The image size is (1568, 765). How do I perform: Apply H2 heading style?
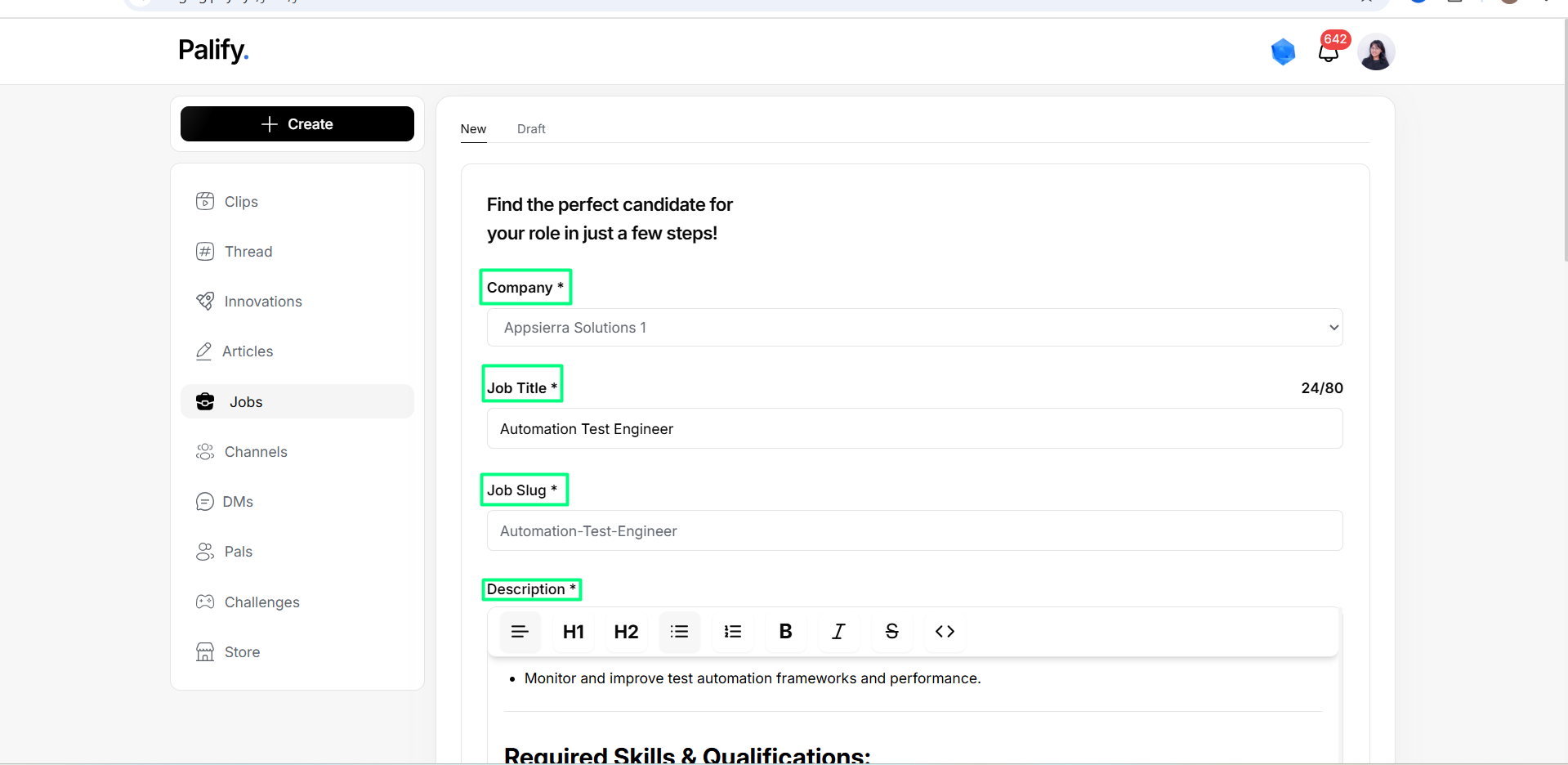(626, 632)
